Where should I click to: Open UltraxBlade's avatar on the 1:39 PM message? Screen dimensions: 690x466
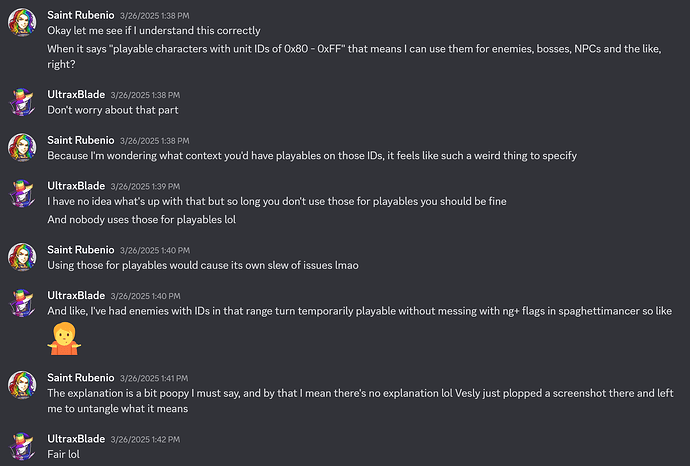coord(23,193)
